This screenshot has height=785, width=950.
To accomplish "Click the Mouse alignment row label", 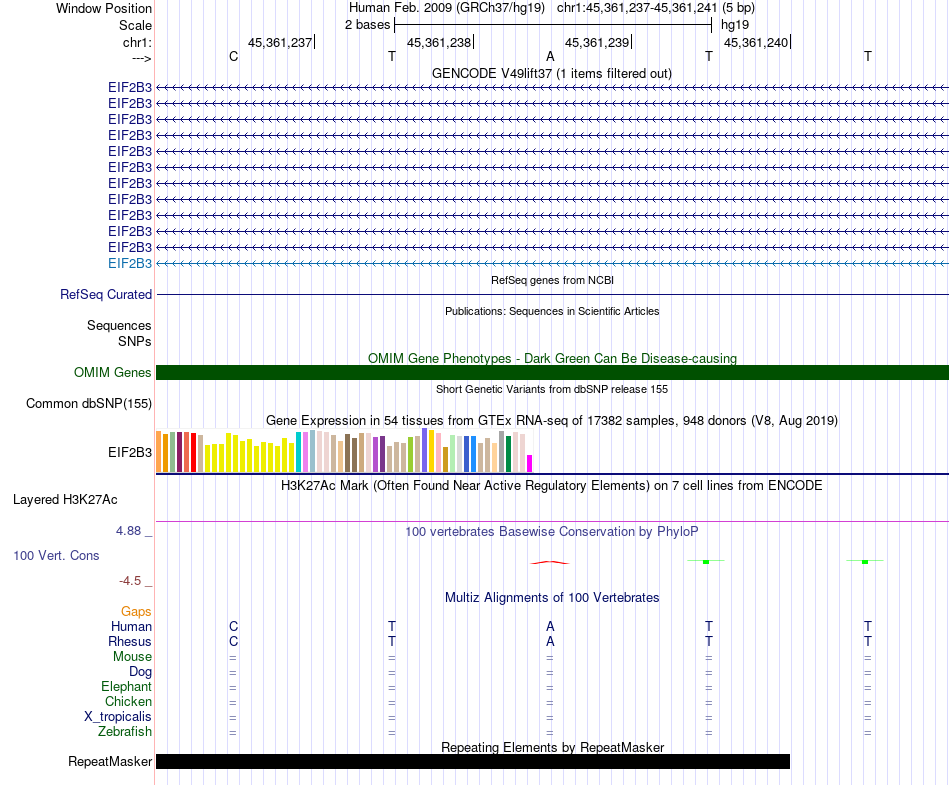I will 132,657.
